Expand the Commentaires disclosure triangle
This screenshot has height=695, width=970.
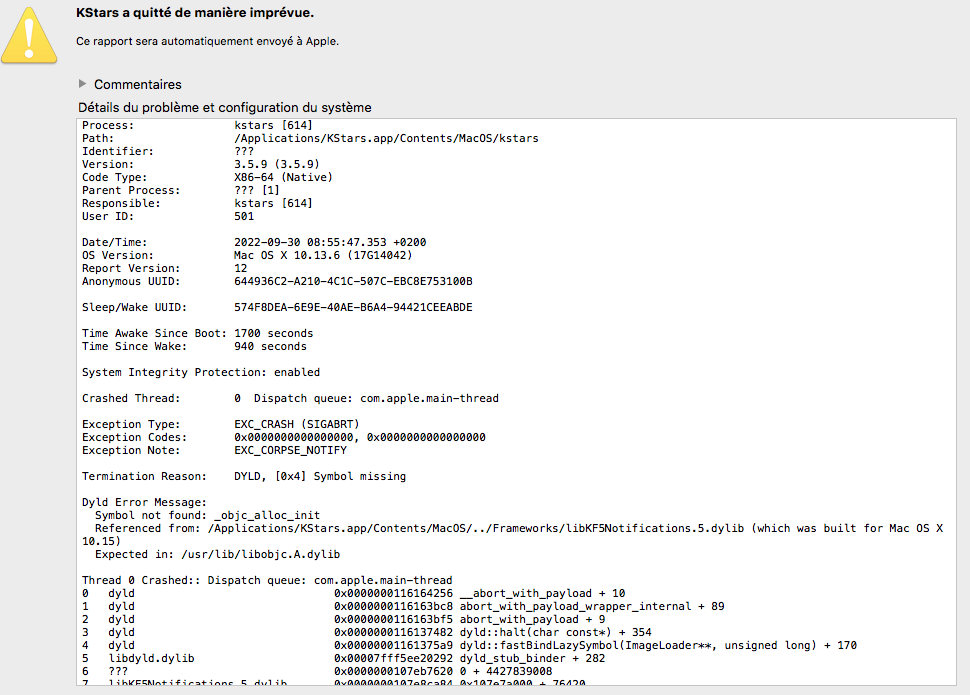pos(83,84)
